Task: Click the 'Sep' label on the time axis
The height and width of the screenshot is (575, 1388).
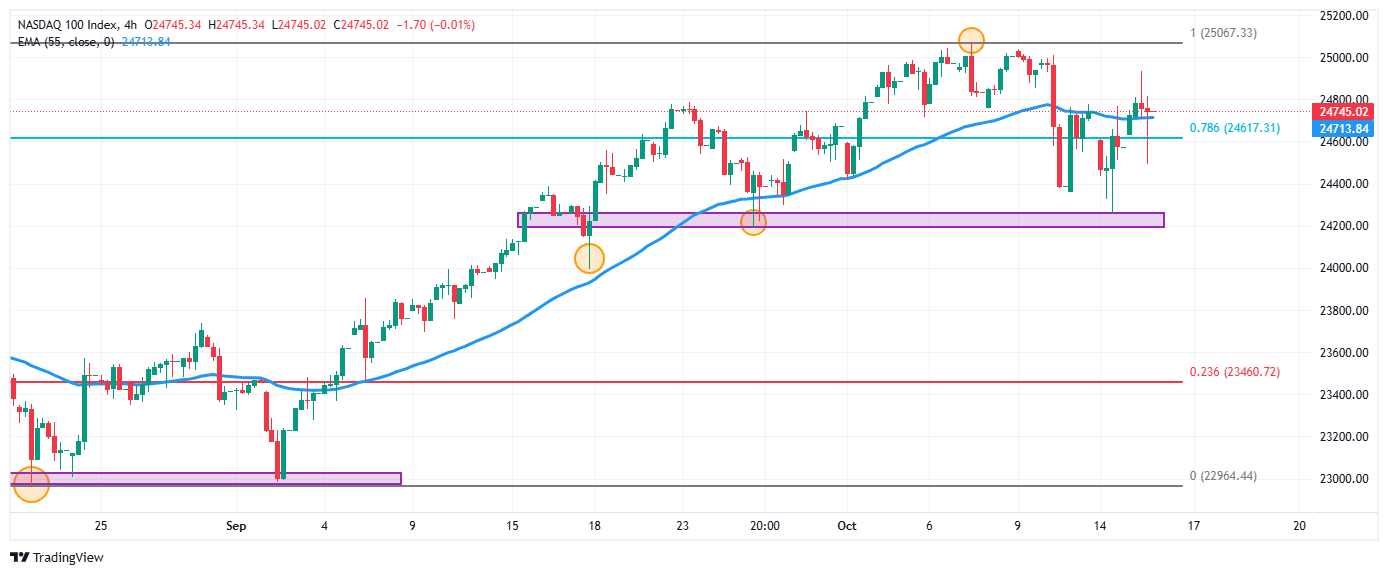Action: tap(236, 525)
